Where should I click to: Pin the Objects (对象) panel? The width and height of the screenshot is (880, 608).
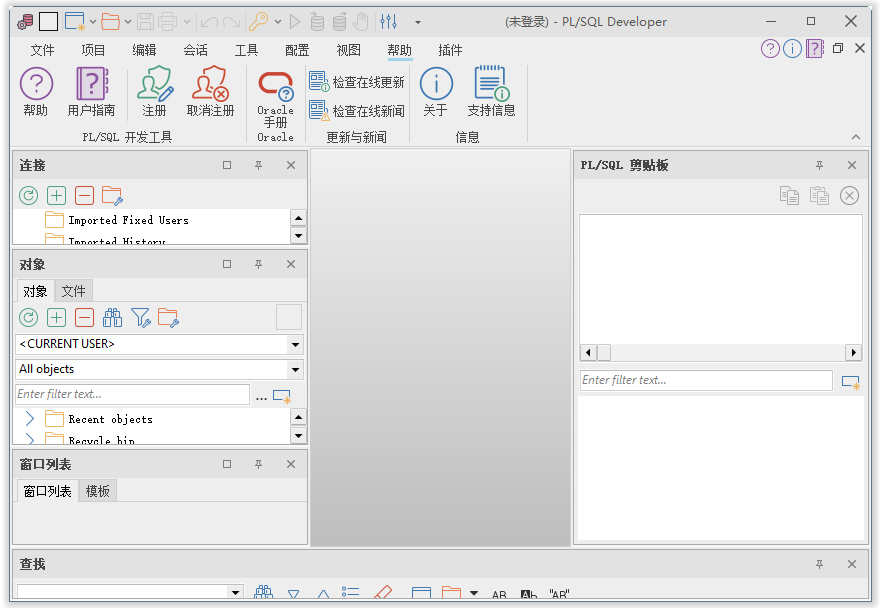[259, 264]
